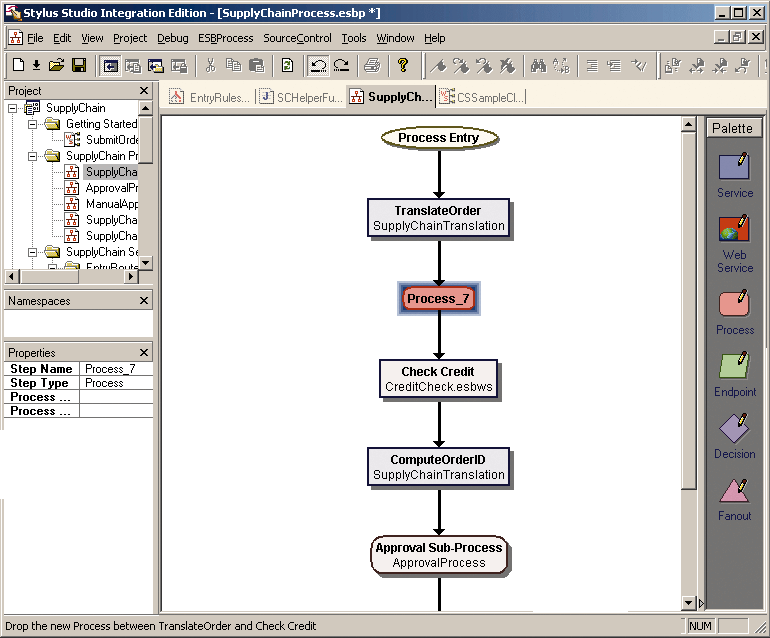770x638 pixels.
Task: Switch to the SCHelperFu tab
Action: [x=301, y=97]
